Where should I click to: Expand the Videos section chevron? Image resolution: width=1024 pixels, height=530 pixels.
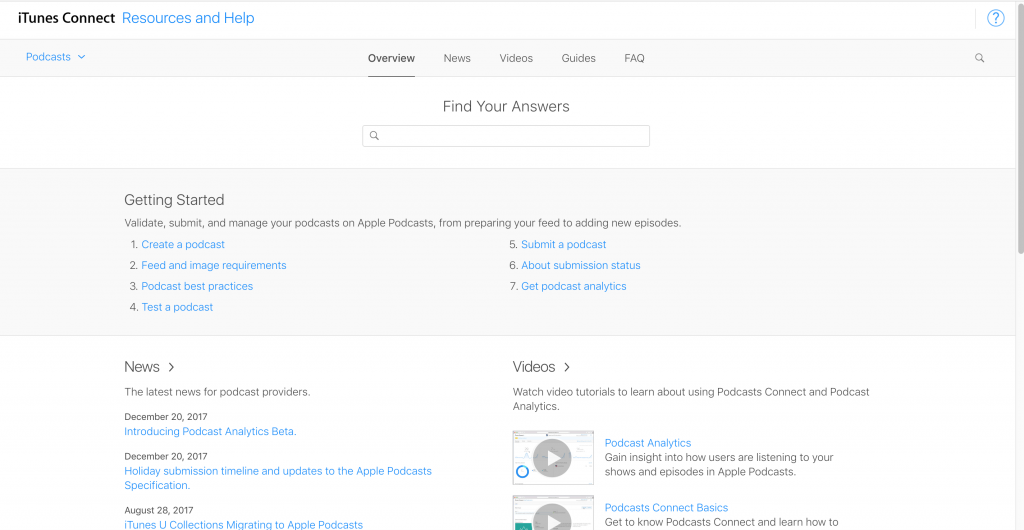point(567,367)
